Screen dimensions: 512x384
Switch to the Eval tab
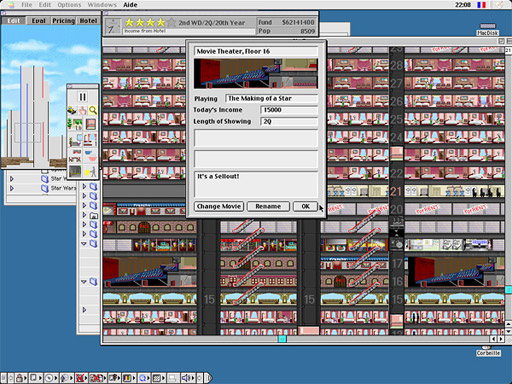pos(38,21)
